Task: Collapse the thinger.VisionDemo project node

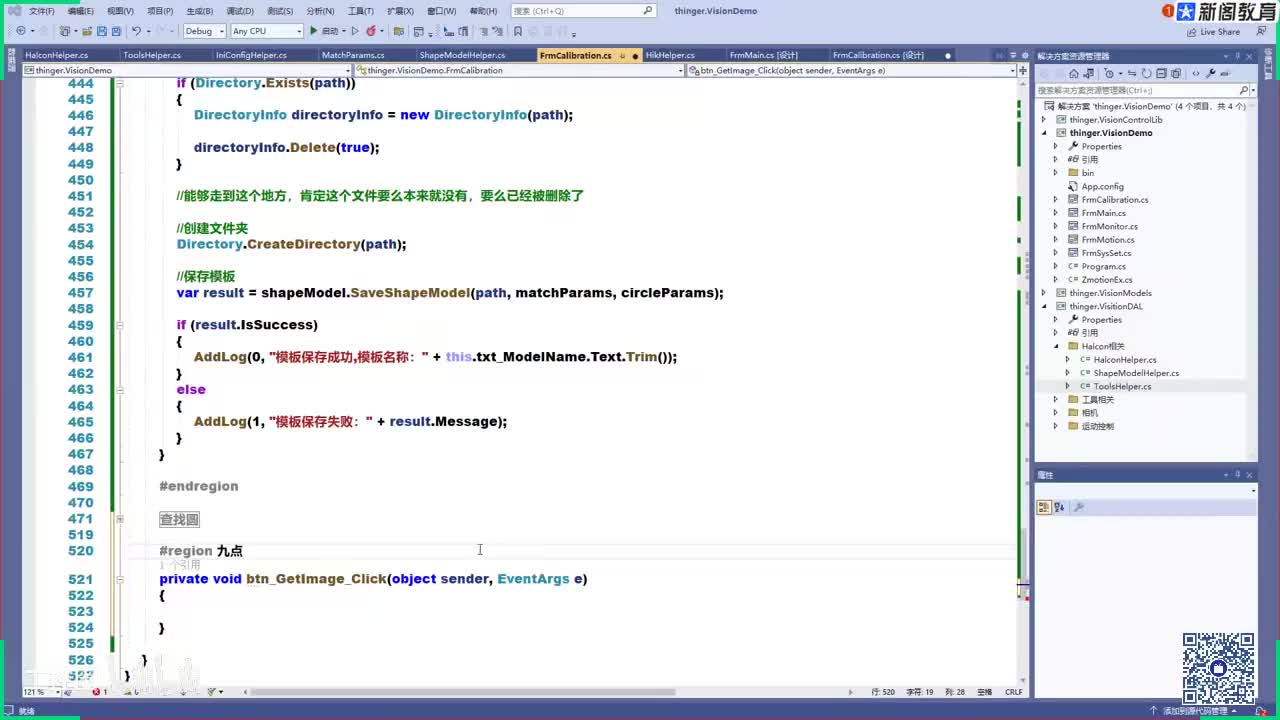Action: pos(1044,133)
